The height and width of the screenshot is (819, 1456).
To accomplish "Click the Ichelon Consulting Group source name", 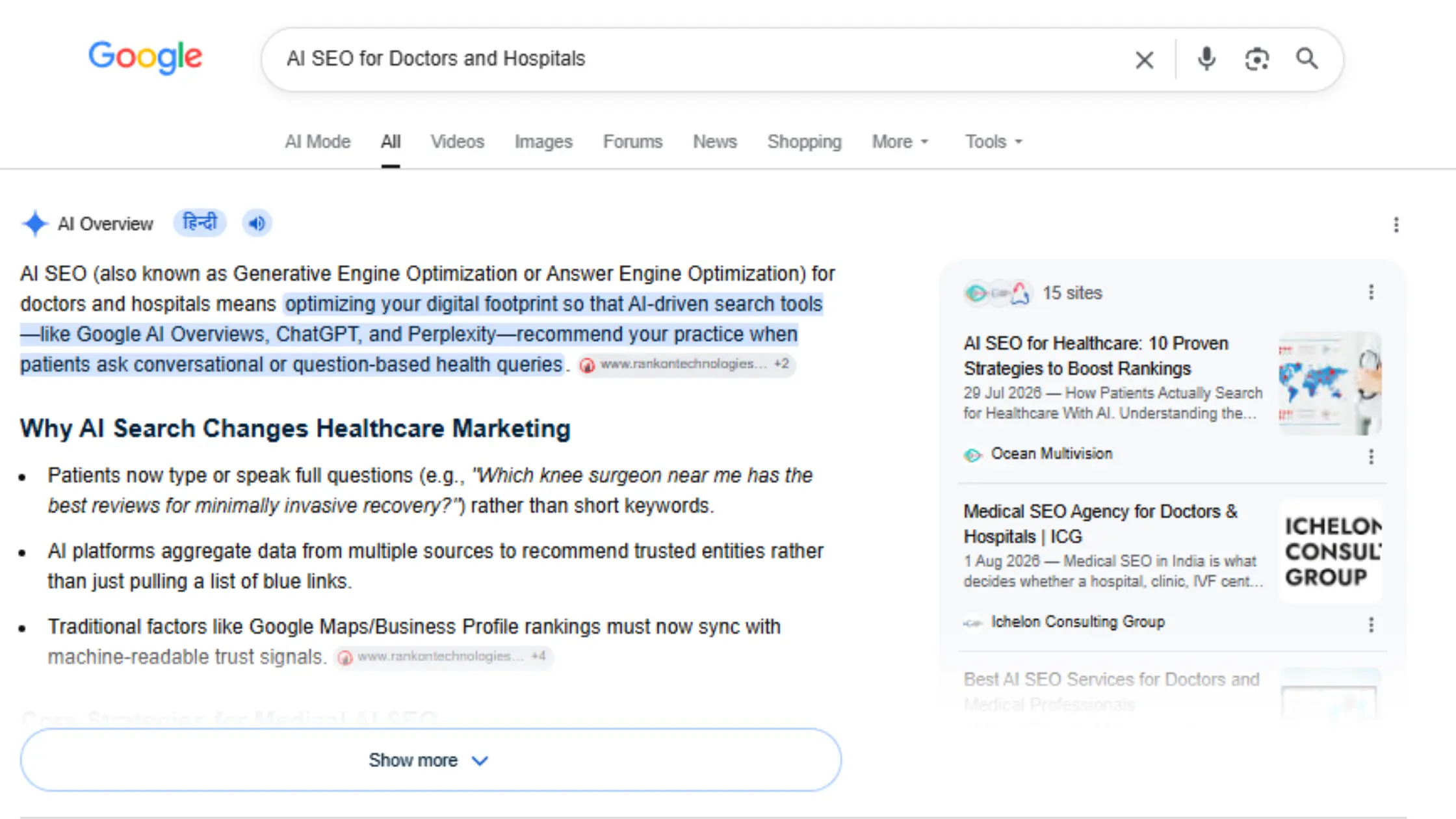I will point(1078,622).
